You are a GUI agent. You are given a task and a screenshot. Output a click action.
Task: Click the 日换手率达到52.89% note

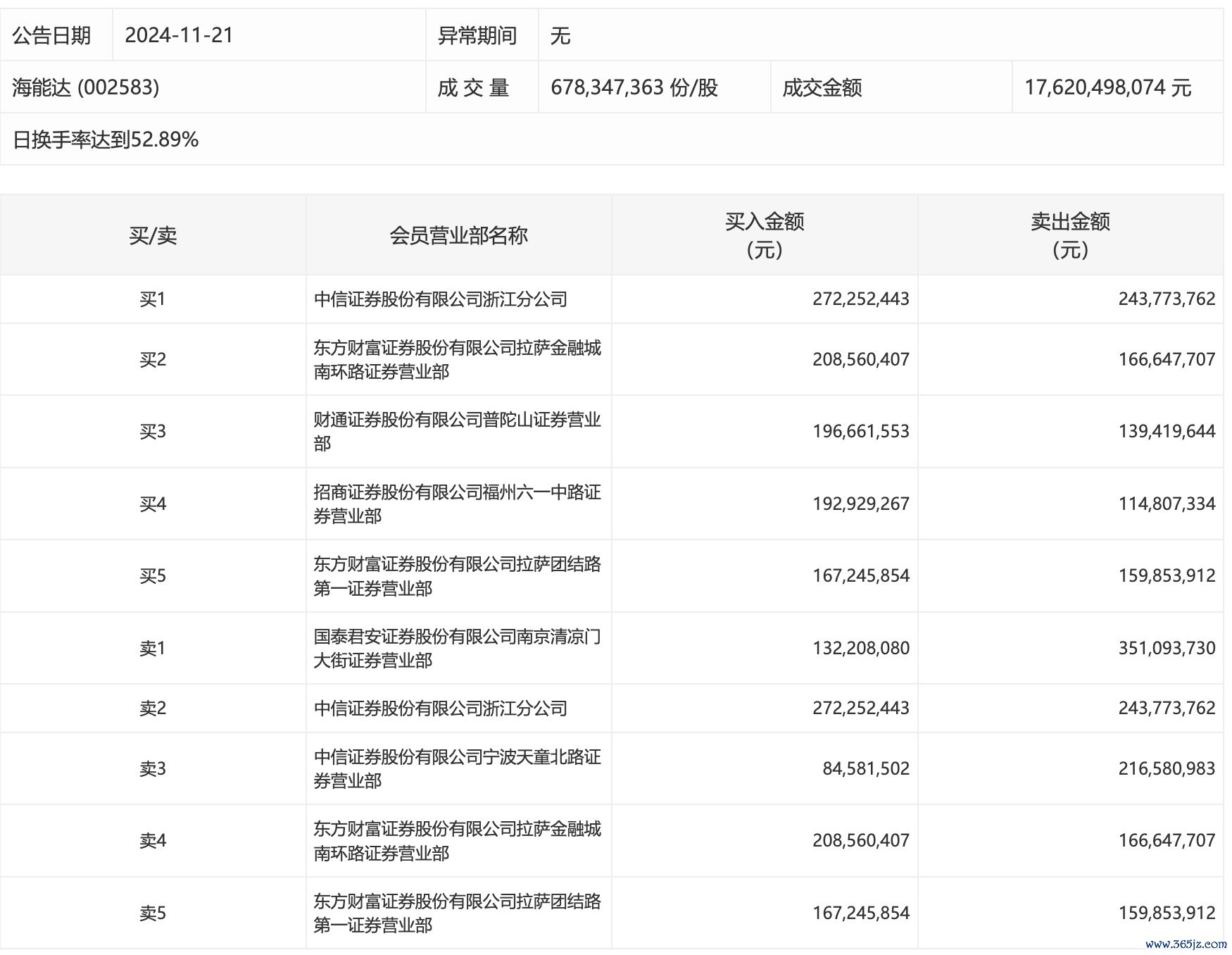coord(106,139)
